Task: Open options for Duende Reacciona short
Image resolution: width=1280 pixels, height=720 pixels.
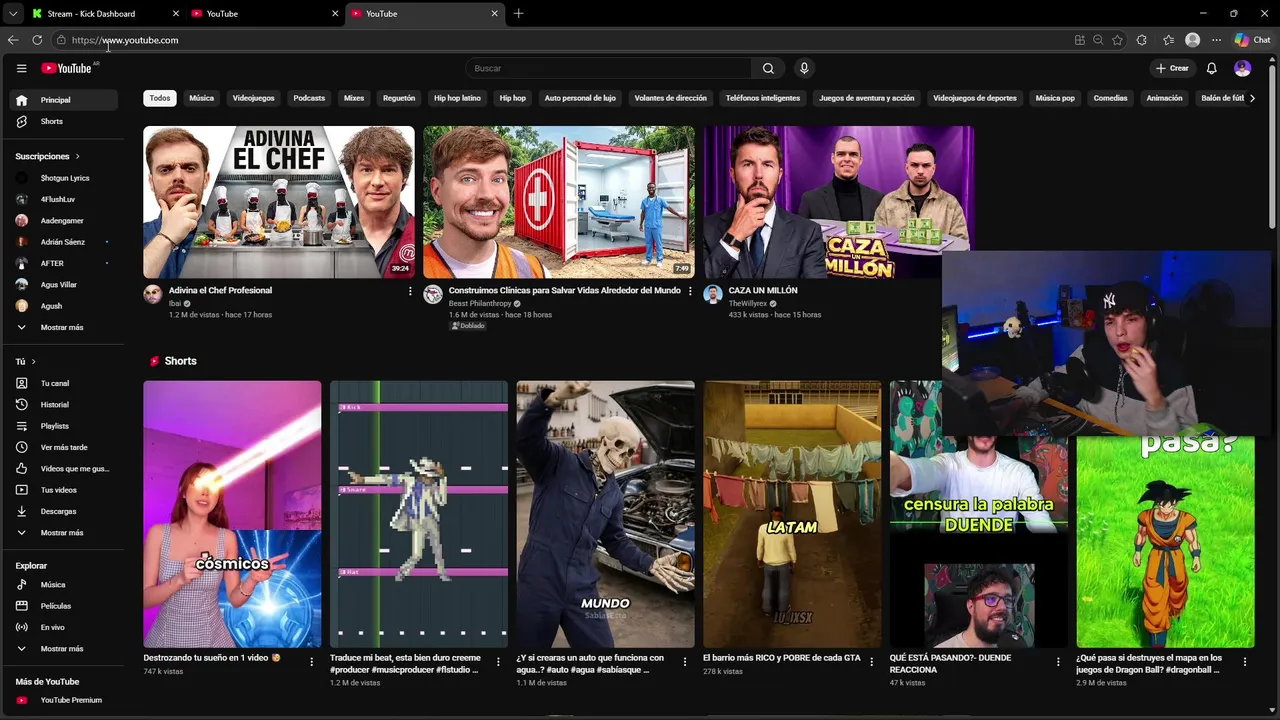Action: (x=1058, y=662)
